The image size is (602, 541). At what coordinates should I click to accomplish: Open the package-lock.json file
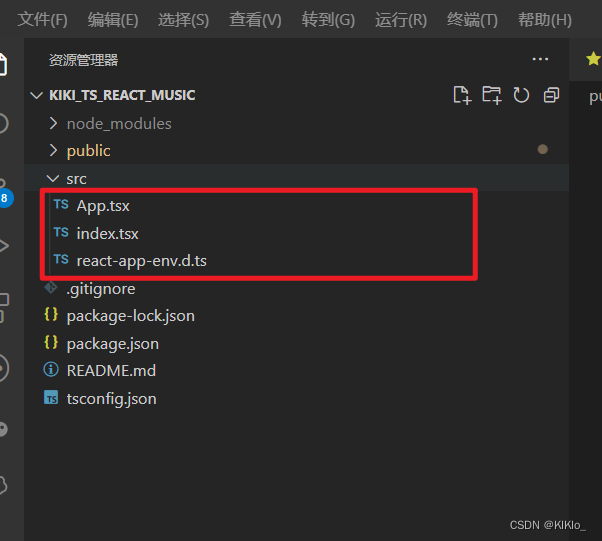(x=131, y=316)
